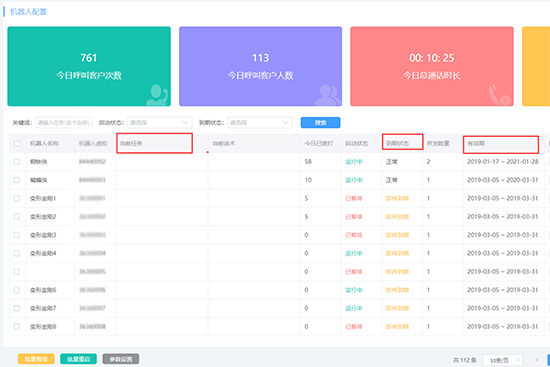
Task: Click the 机器人配置 page title
Action: (x=28, y=12)
